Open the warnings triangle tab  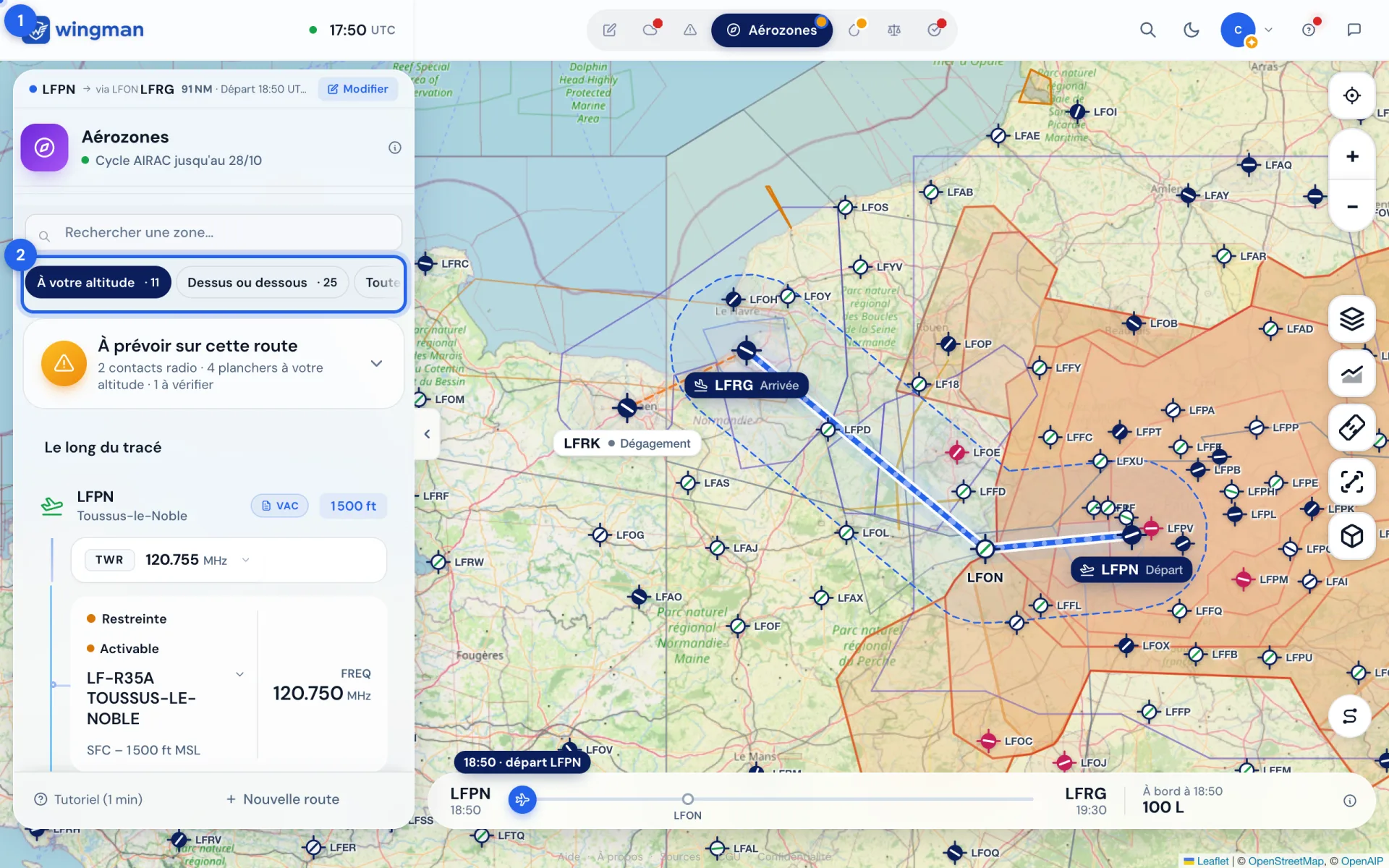(x=690, y=30)
